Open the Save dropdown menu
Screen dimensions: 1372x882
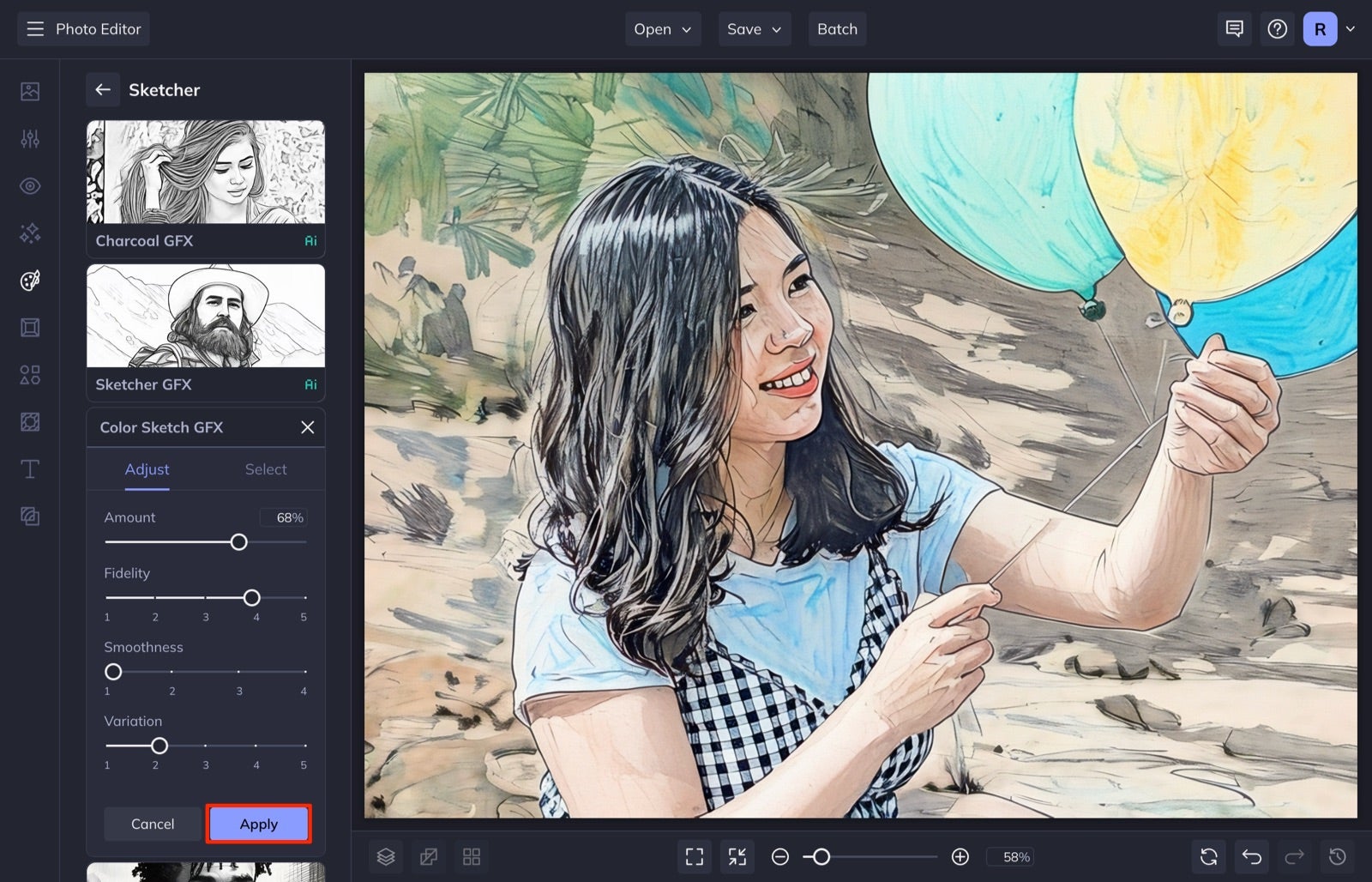tap(754, 28)
